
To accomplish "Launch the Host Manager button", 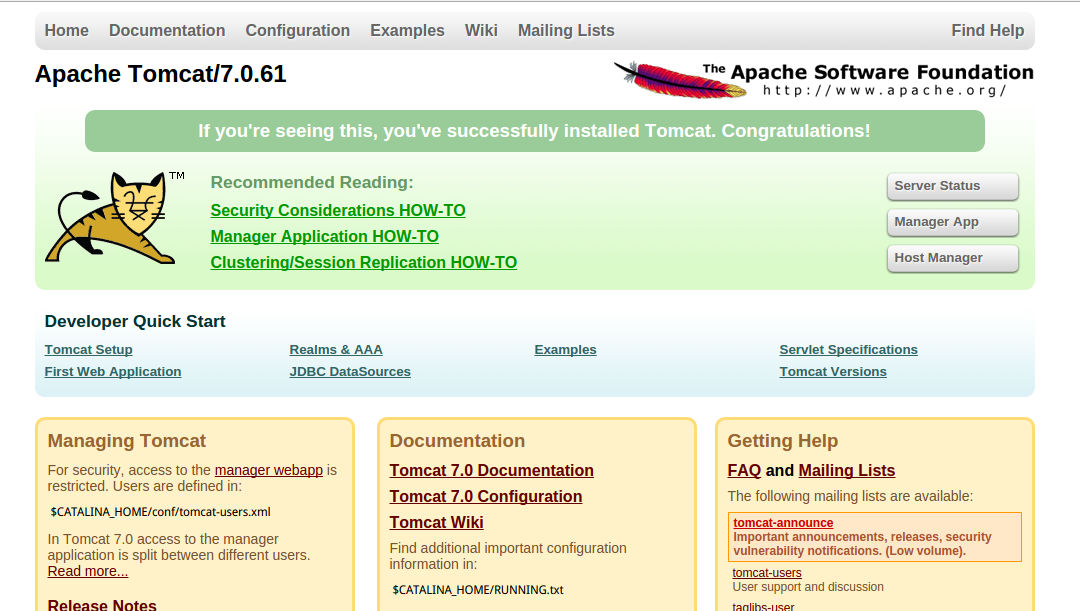I will point(953,258).
